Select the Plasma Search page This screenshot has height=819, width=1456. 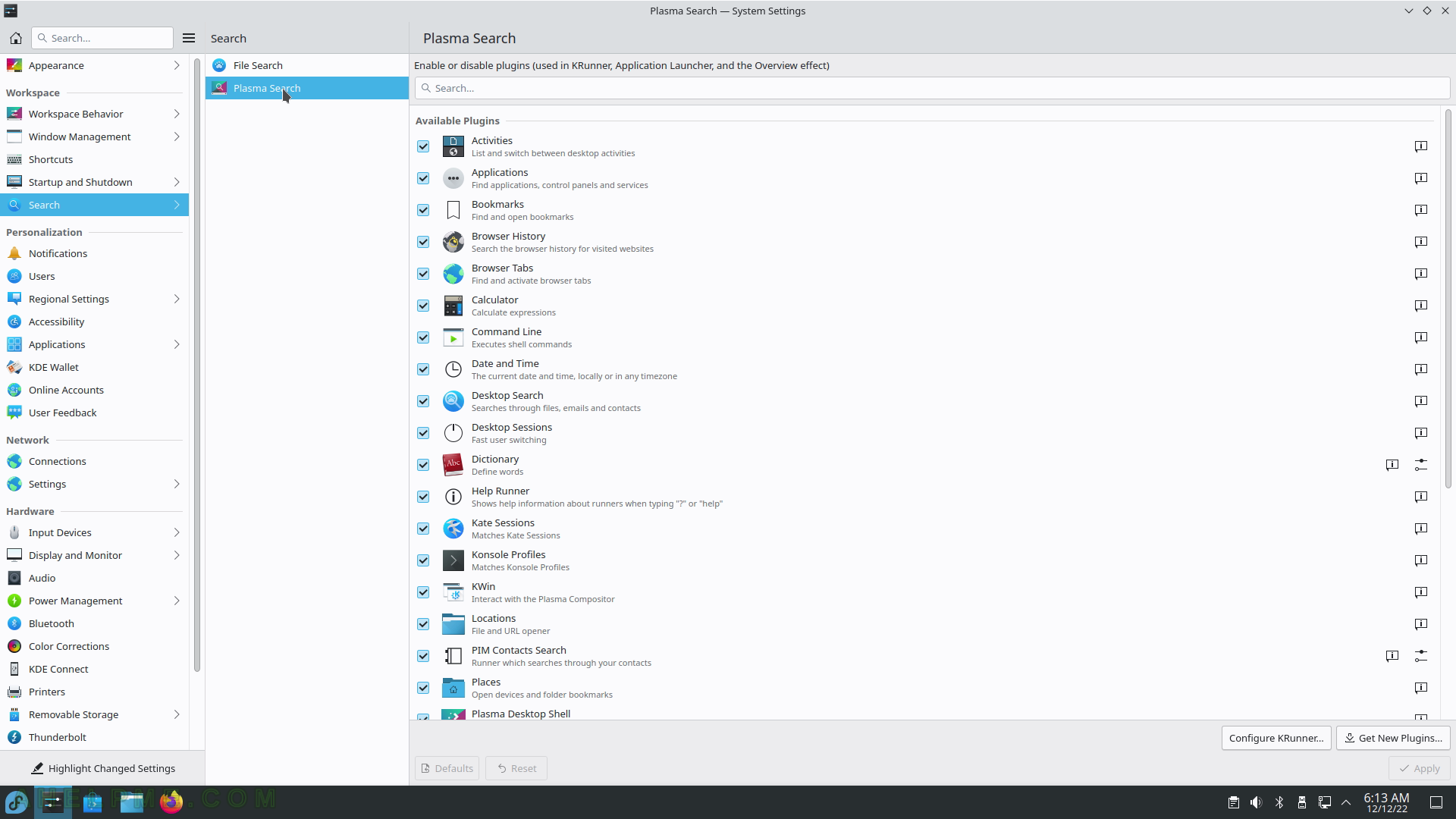(x=306, y=88)
